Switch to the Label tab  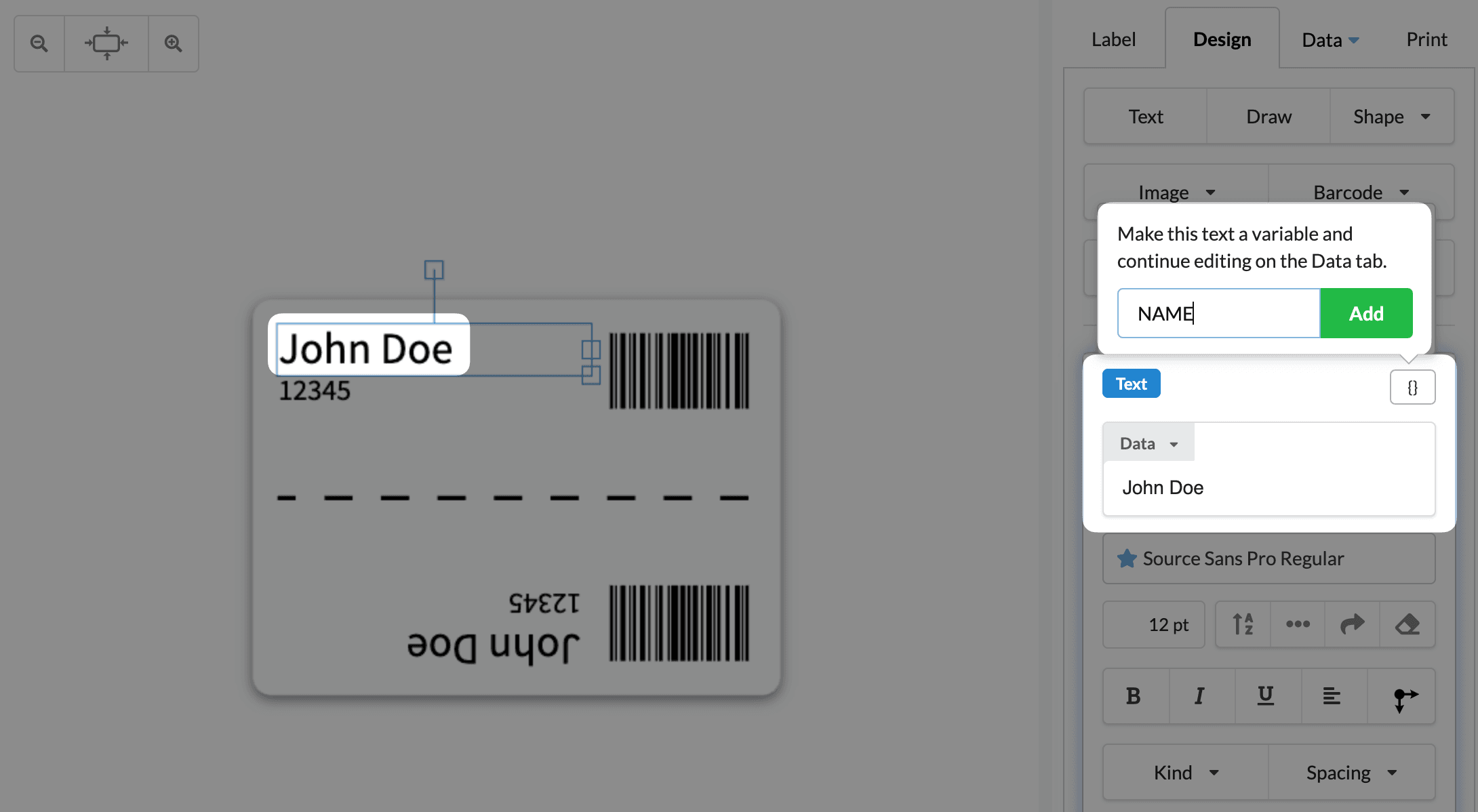pyautogui.click(x=1113, y=39)
